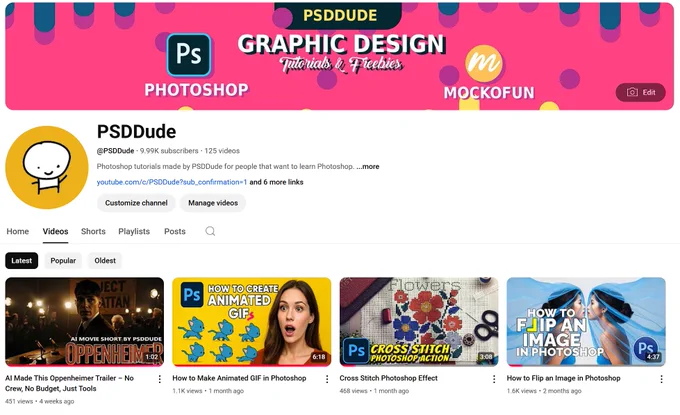
Task: Open the Oppenheimer trailer thumbnail
Action: click(x=85, y=322)
